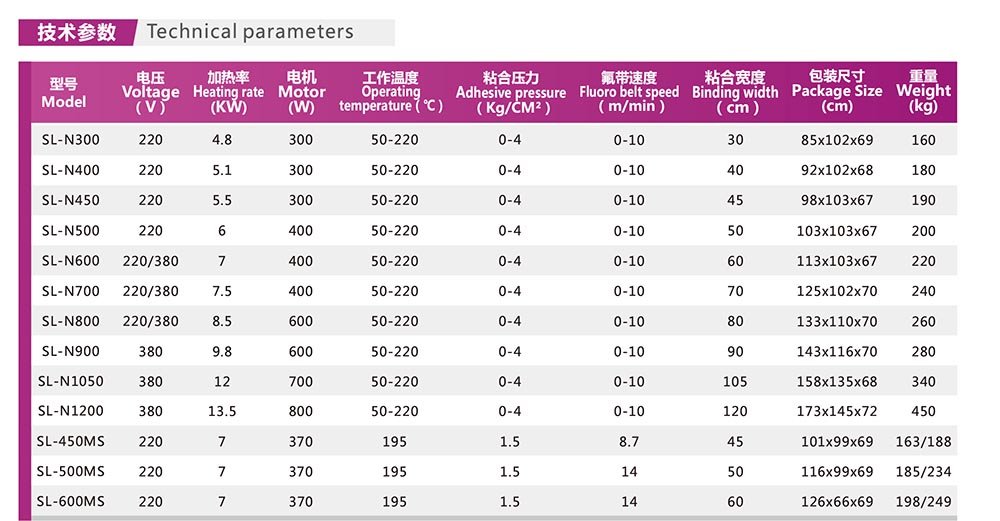Select the Model column header
Screen dimensions: 1000x521
click(64, 93)
